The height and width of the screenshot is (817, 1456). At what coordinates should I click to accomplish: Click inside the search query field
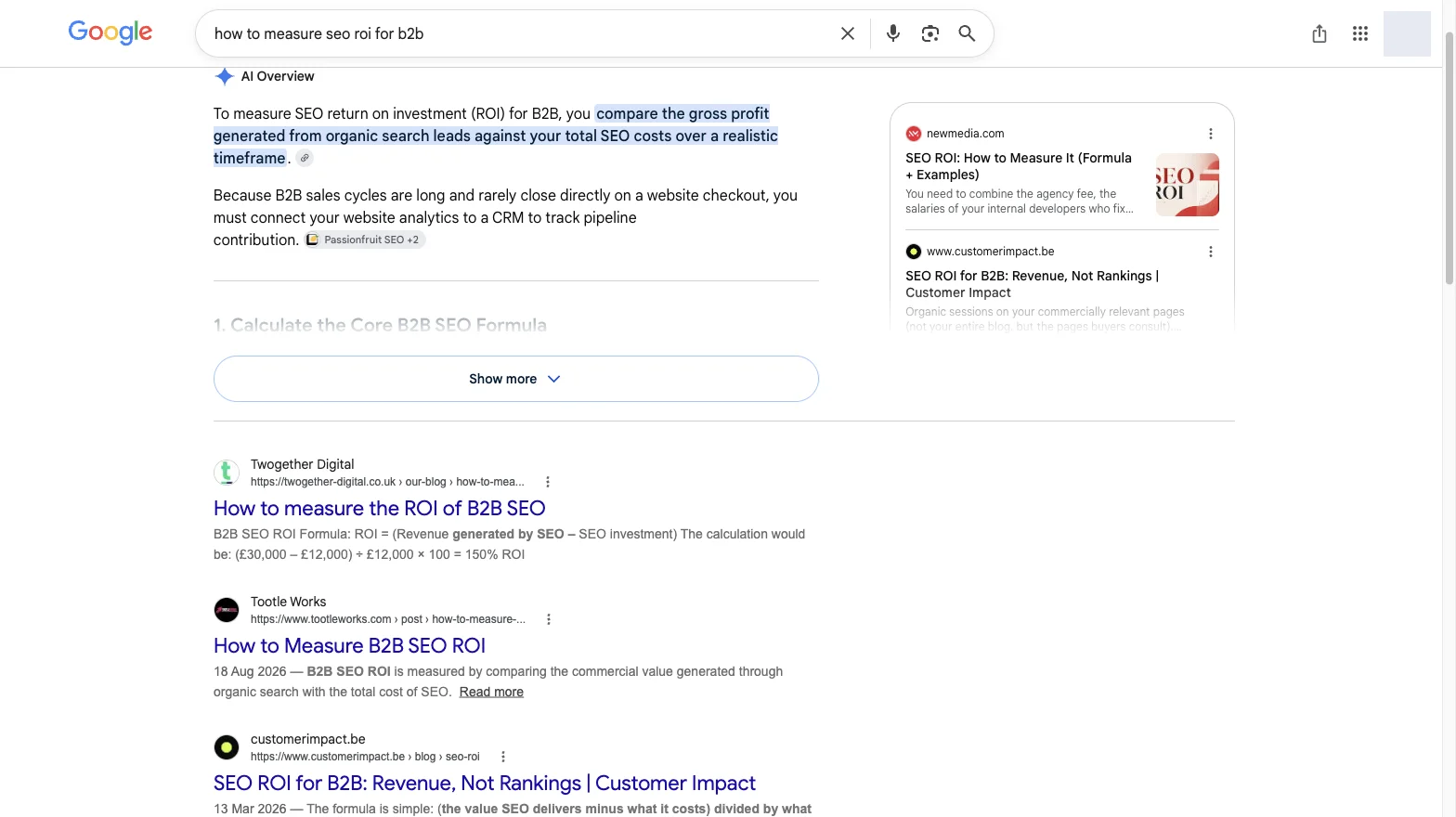(x=520, y=33)
